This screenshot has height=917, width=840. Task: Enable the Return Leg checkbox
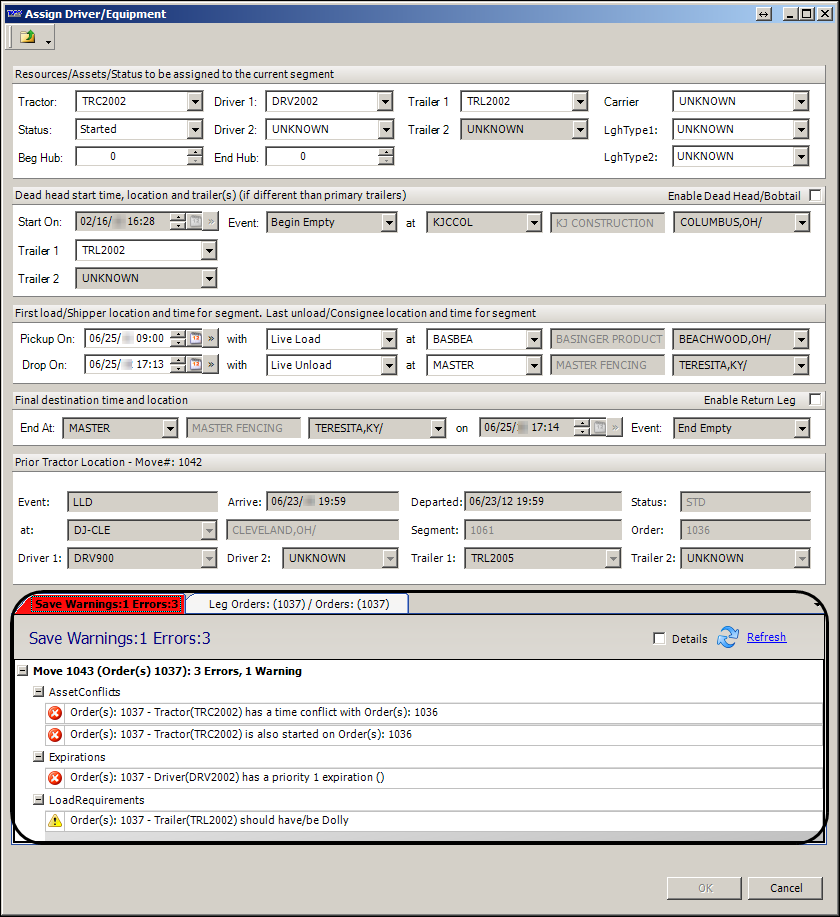point(815,400)
